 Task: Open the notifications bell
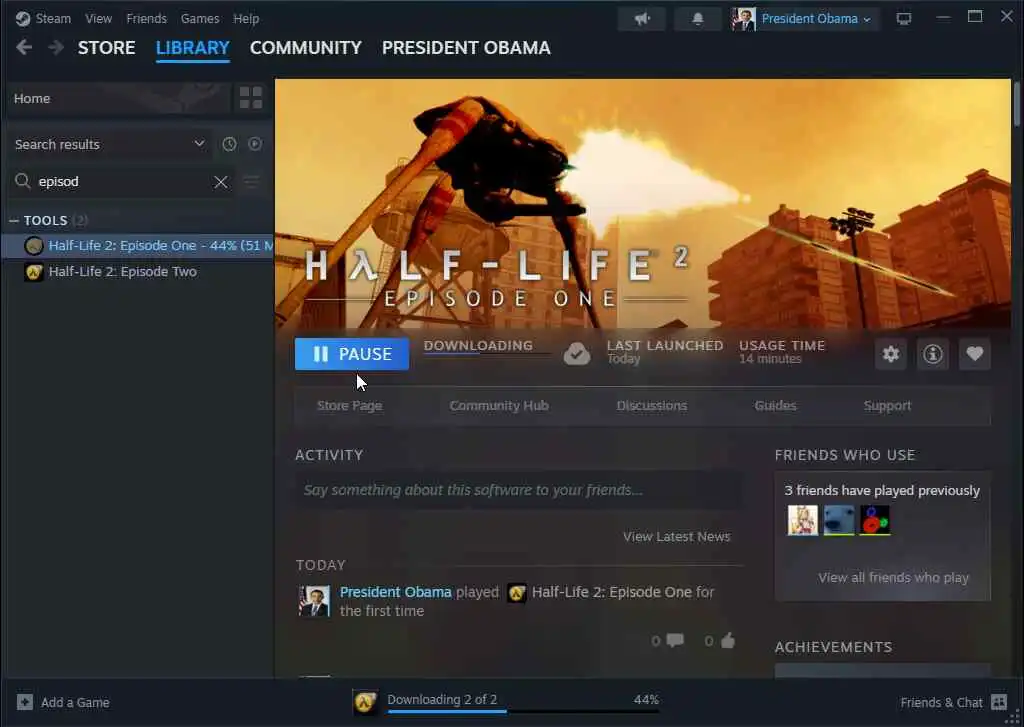[x=697, y=19]
